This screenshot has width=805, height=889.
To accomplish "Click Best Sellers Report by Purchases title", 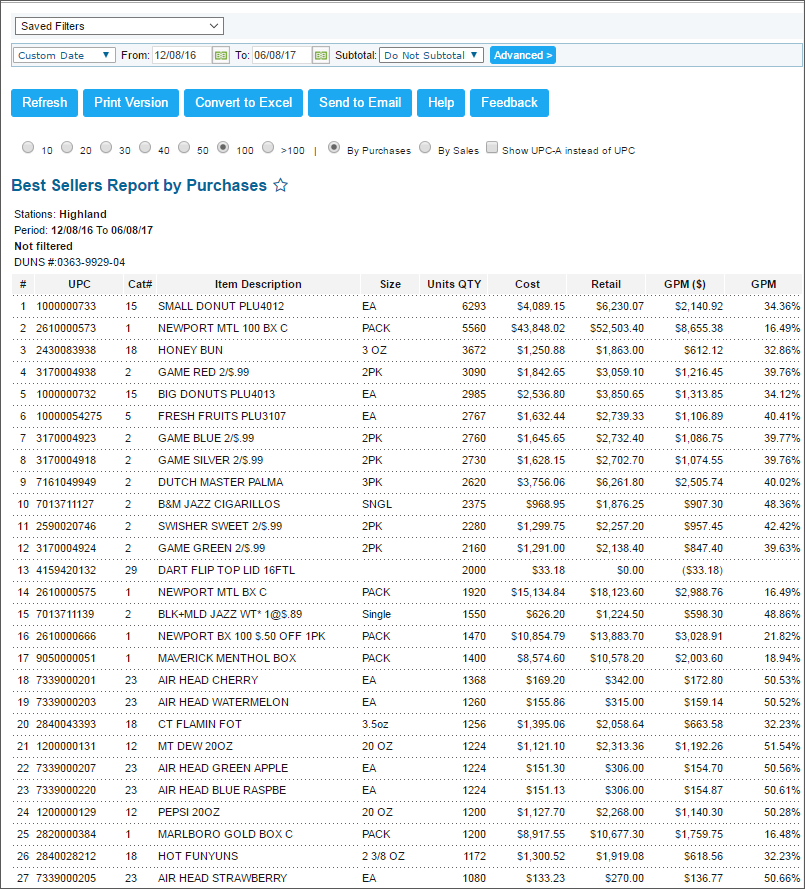I will [139, 185].
